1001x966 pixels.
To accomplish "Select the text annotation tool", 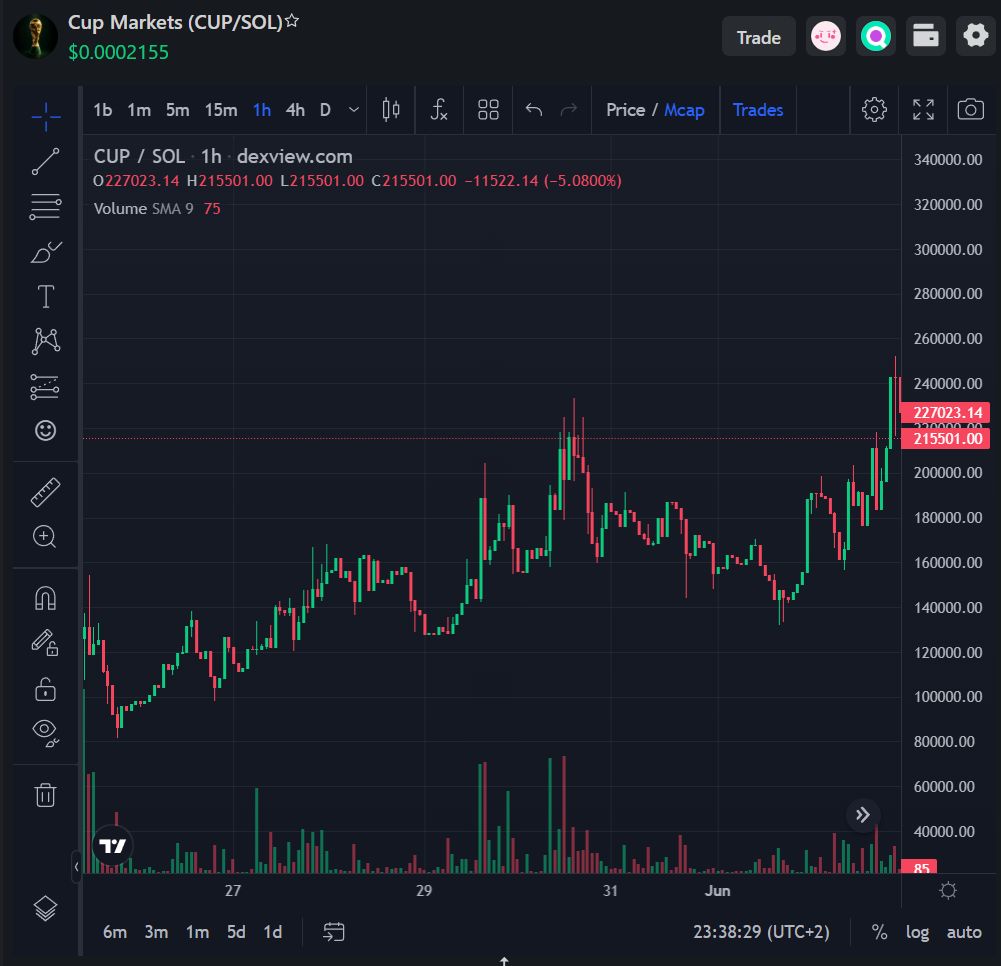I will click(46, 297).
